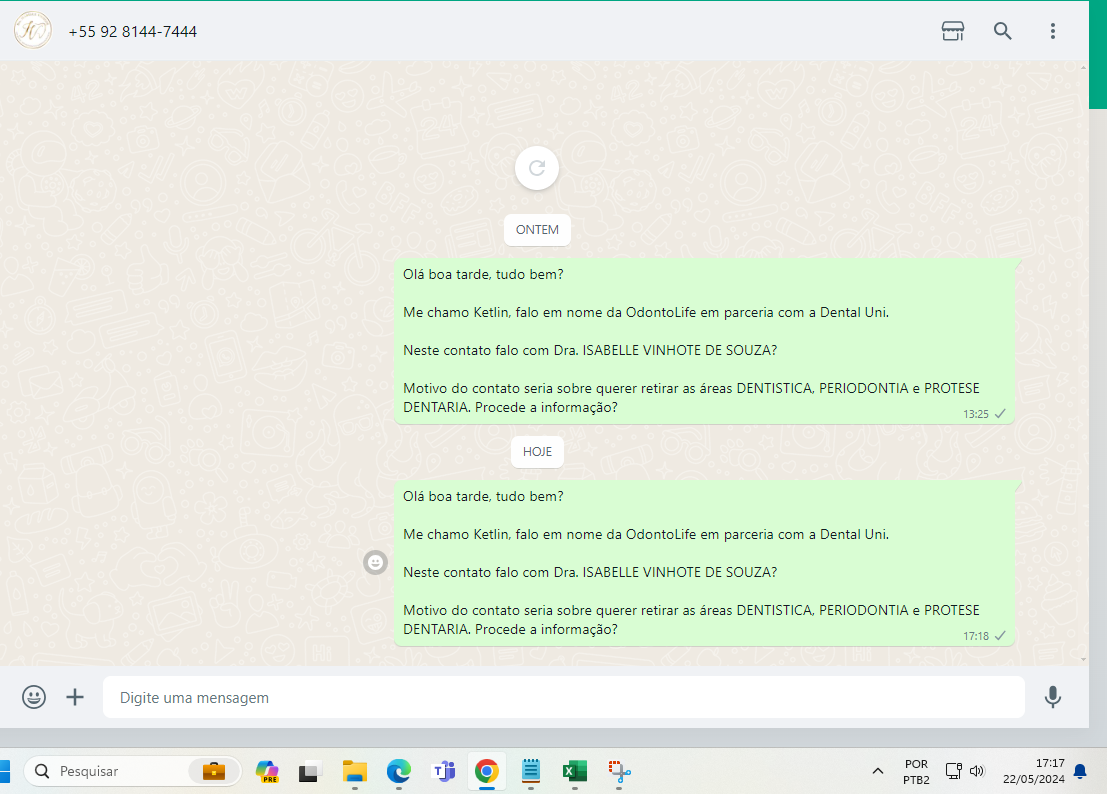Viewport: 1107px width, 794px height.
Task: Open the notifications bell icon
Action: (1080, 771)
